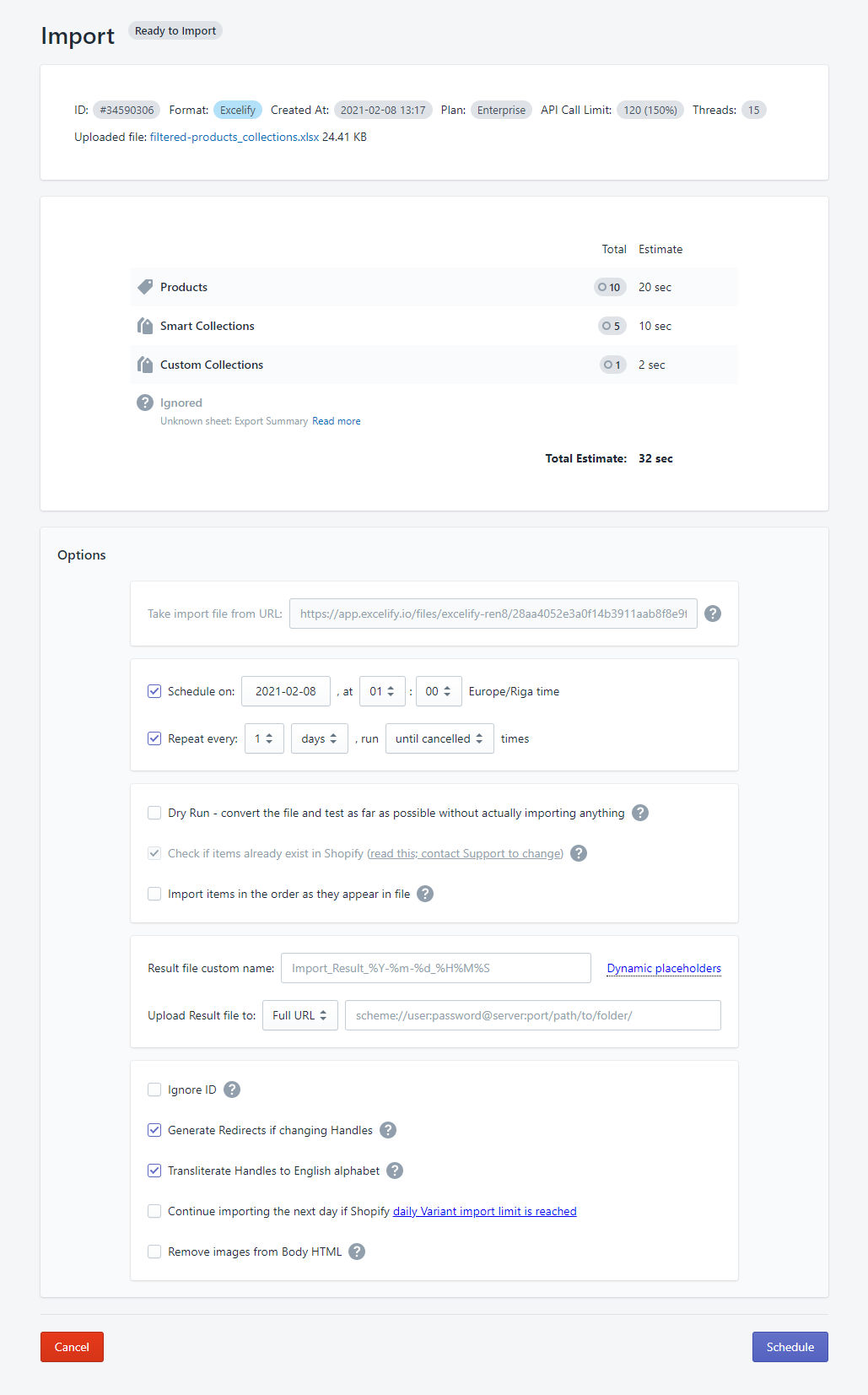This screenshot has height=1395, width=868.
Task: Click the Schedule button
Action: point(790,1347)
